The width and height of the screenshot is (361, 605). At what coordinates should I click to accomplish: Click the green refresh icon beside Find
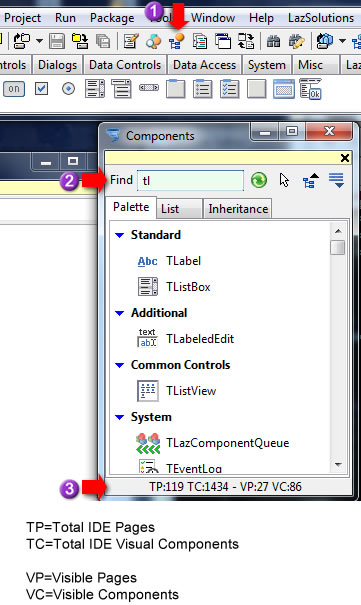pyautogui.click(x=259, y=180)
